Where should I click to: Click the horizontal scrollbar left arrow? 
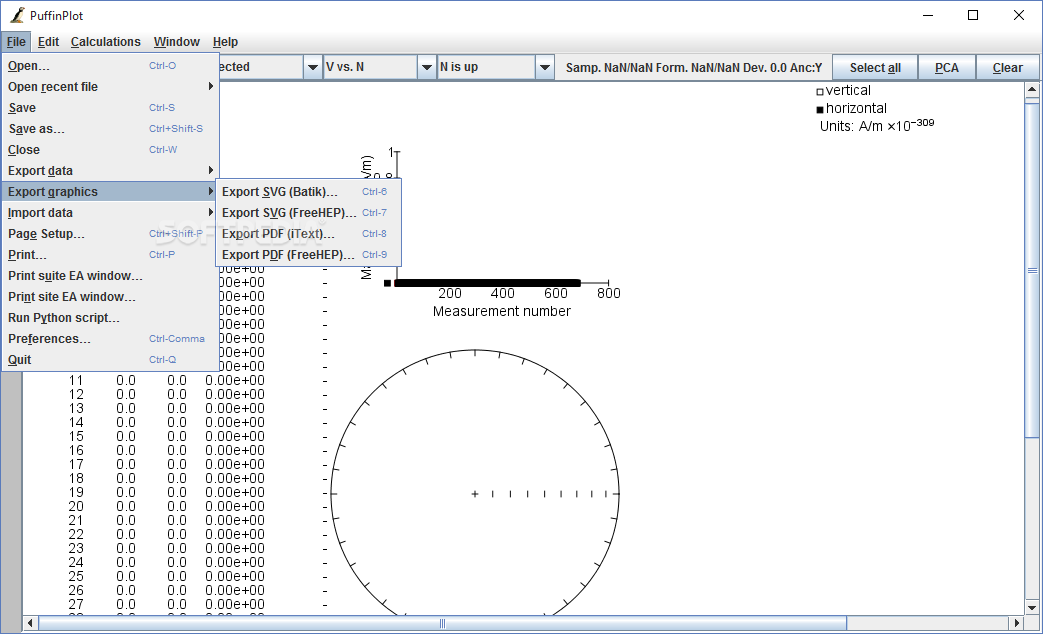point(31,623)
